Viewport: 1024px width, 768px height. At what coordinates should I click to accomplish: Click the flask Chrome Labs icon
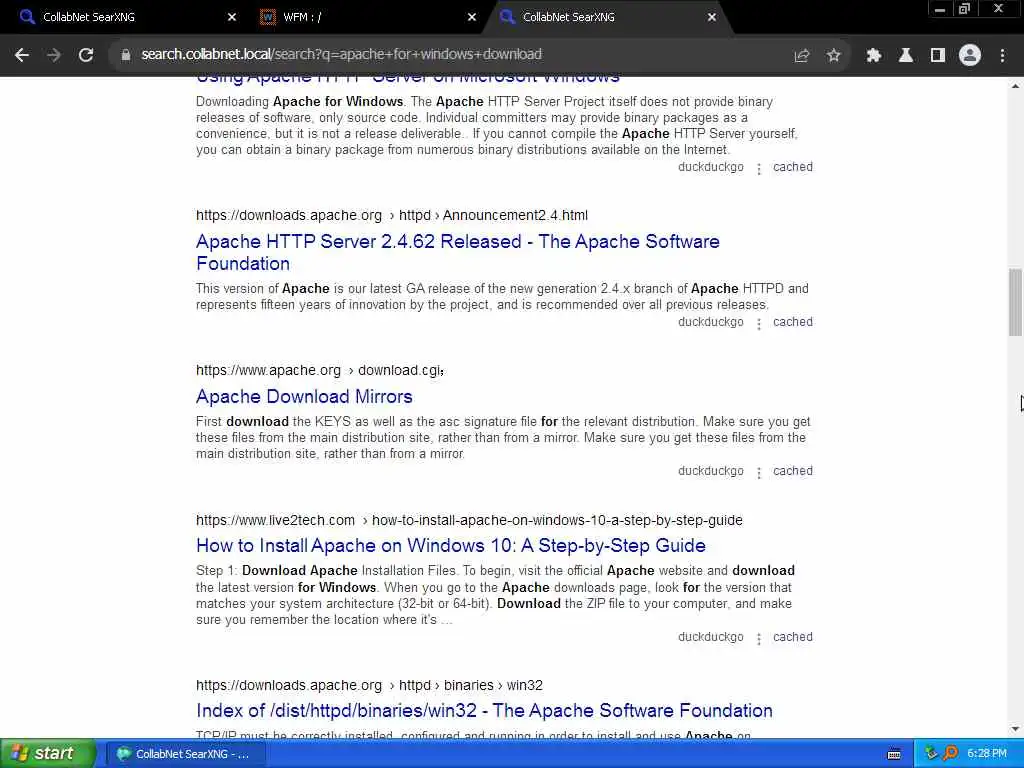tap(906, 56)
